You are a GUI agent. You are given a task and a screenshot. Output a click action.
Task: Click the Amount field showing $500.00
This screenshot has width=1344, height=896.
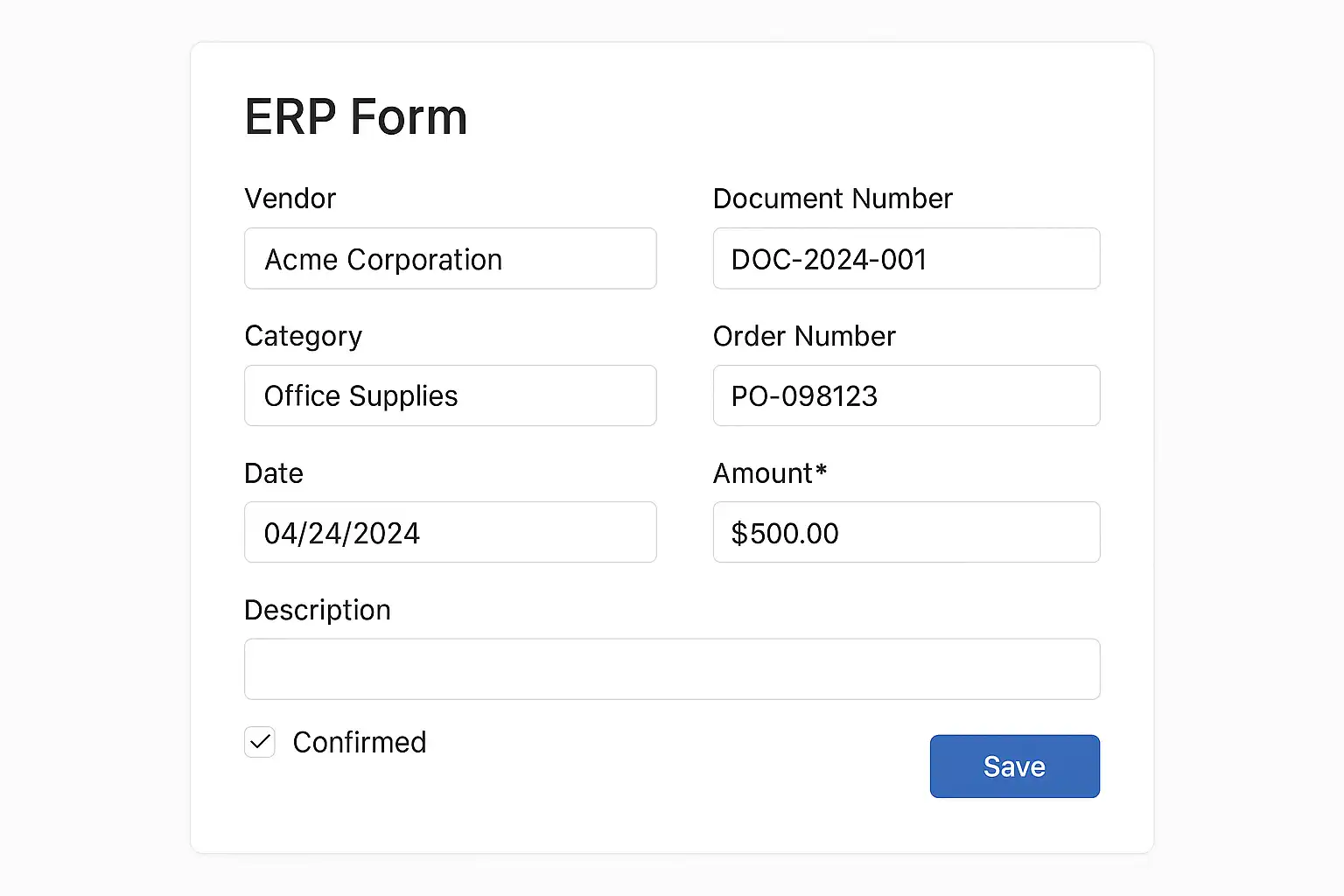(x=906, y=533)
